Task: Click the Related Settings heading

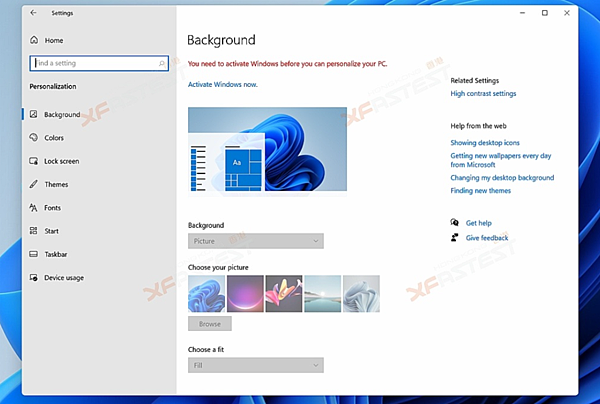Action: pyautogui.click(x=475, y=81)
